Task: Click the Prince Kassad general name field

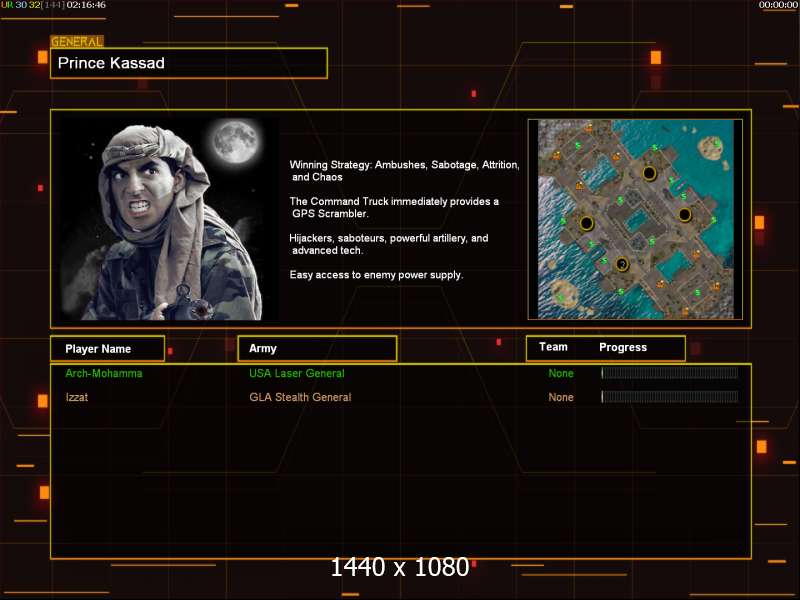Action: [189, 63]
